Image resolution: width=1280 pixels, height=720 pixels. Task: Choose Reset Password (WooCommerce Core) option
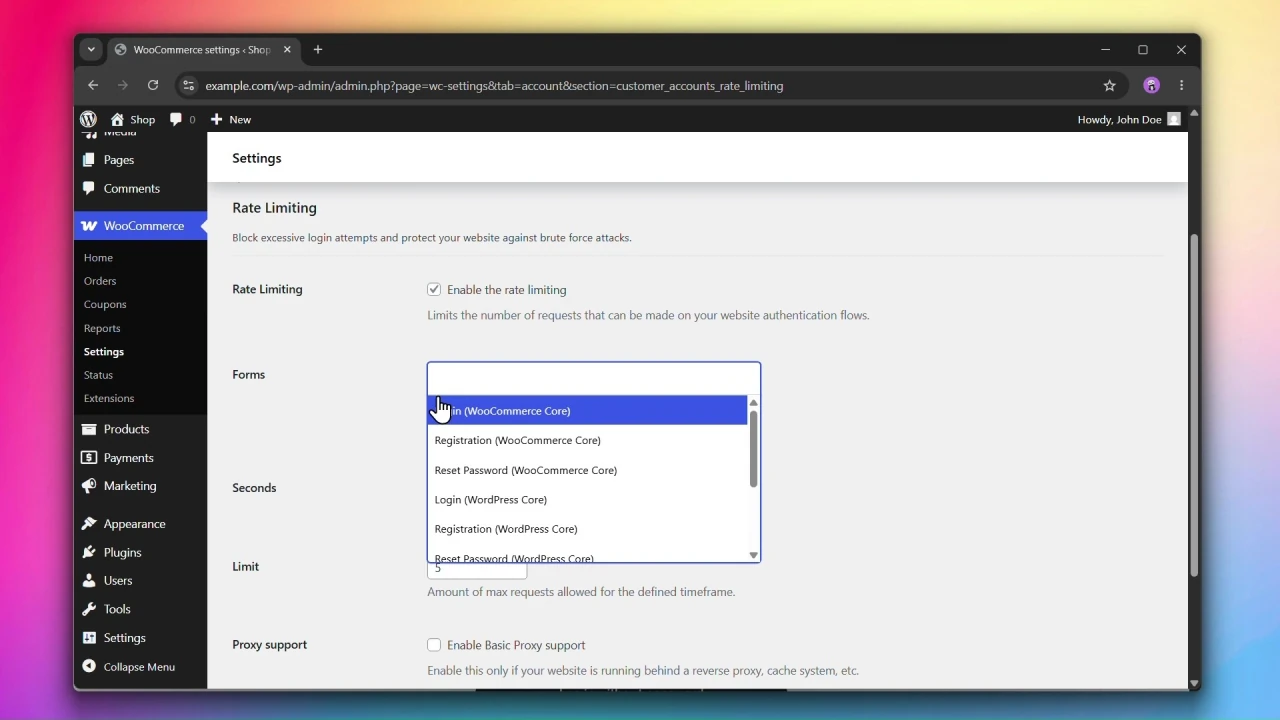pos(588,471)
